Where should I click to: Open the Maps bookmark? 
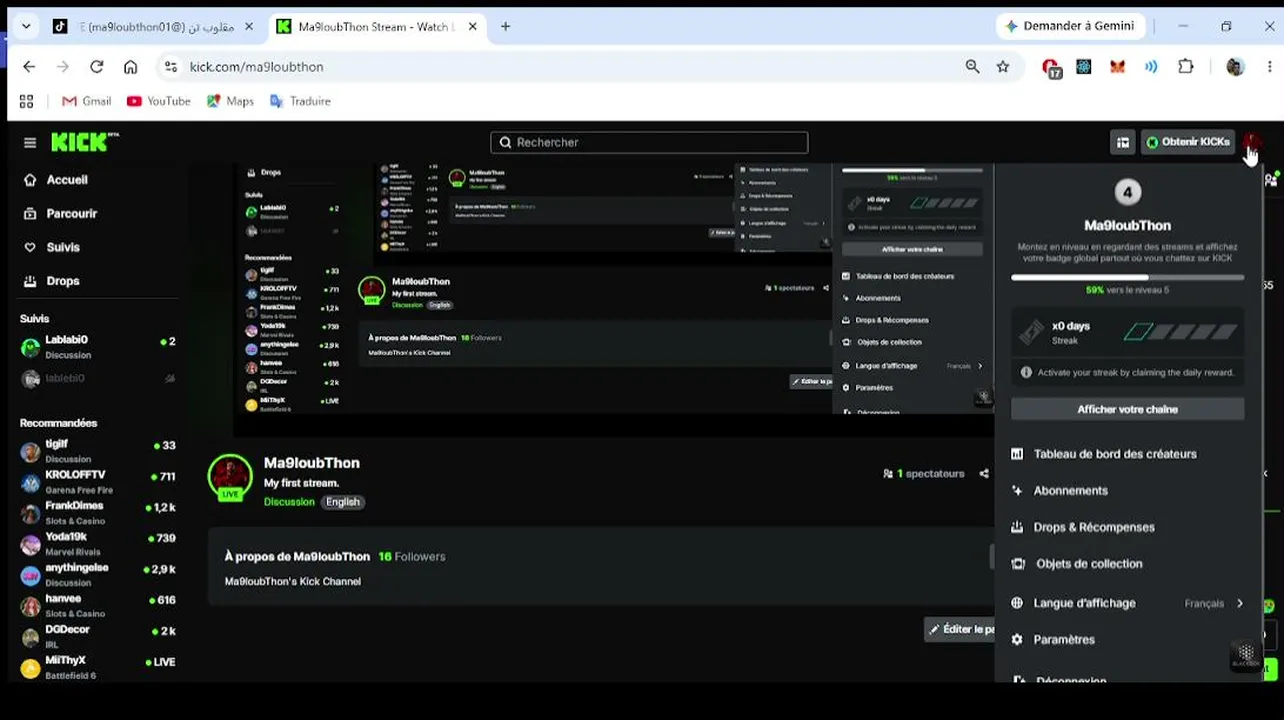230,101
